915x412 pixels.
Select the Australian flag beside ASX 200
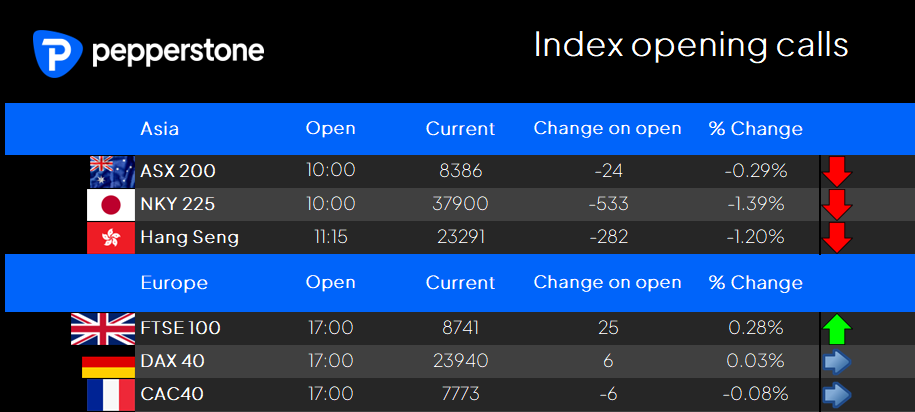112,172
